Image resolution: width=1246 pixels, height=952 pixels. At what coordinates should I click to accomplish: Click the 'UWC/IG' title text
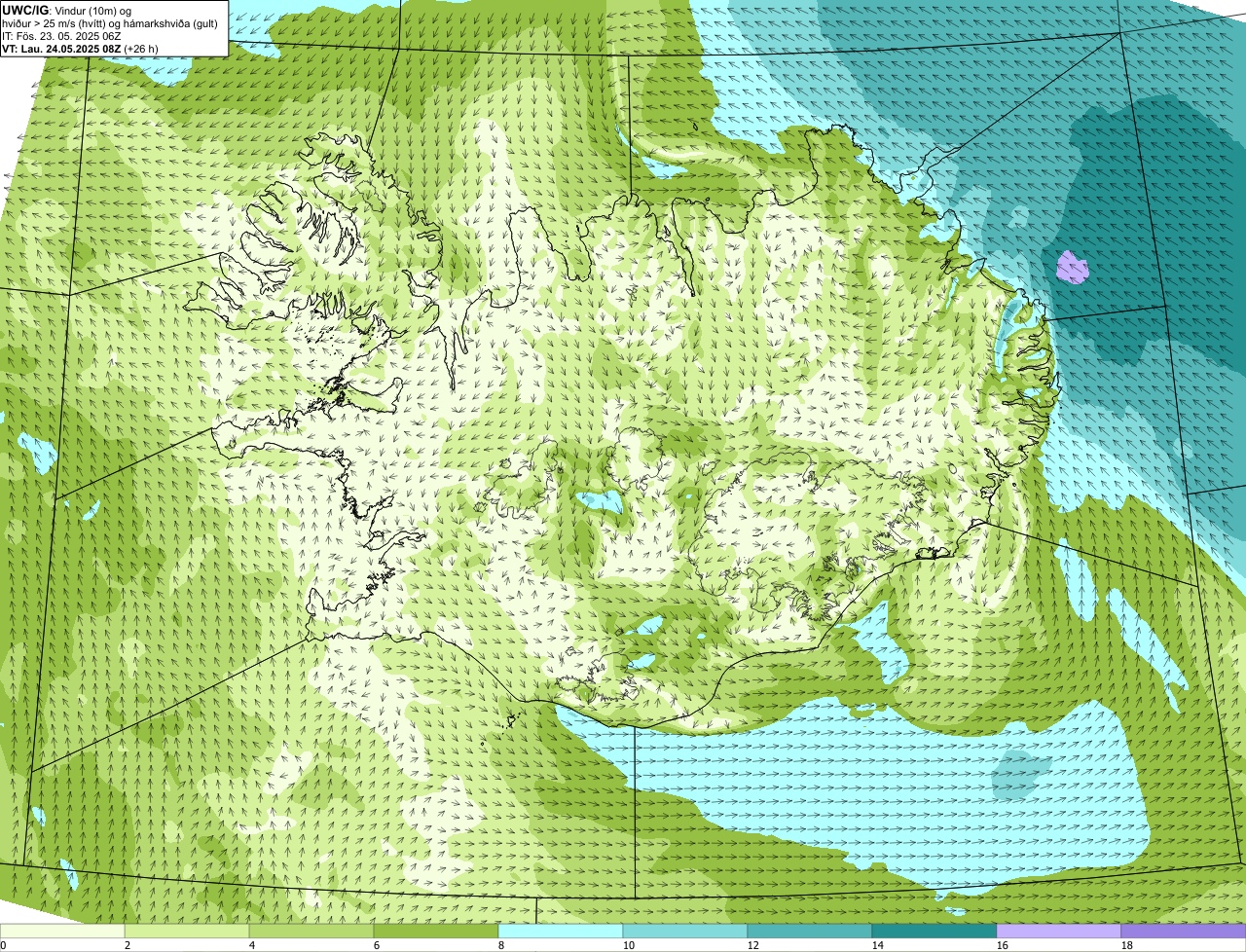[x=25, y=10]
